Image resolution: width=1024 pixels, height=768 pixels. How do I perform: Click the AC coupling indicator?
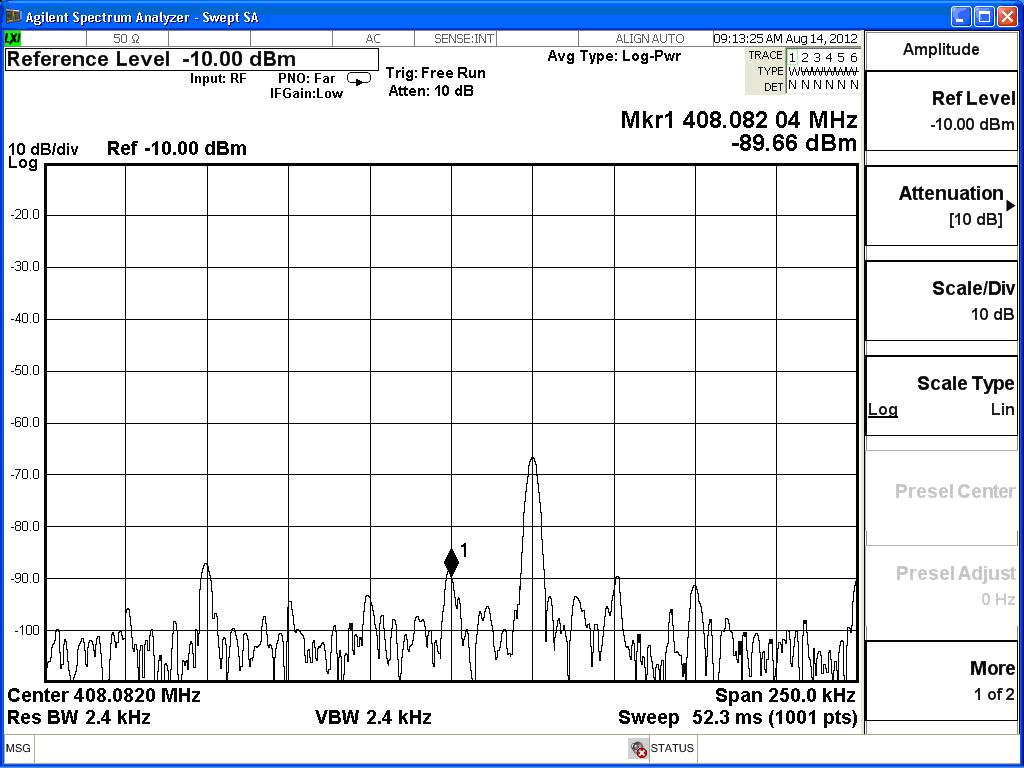[373, 39]
